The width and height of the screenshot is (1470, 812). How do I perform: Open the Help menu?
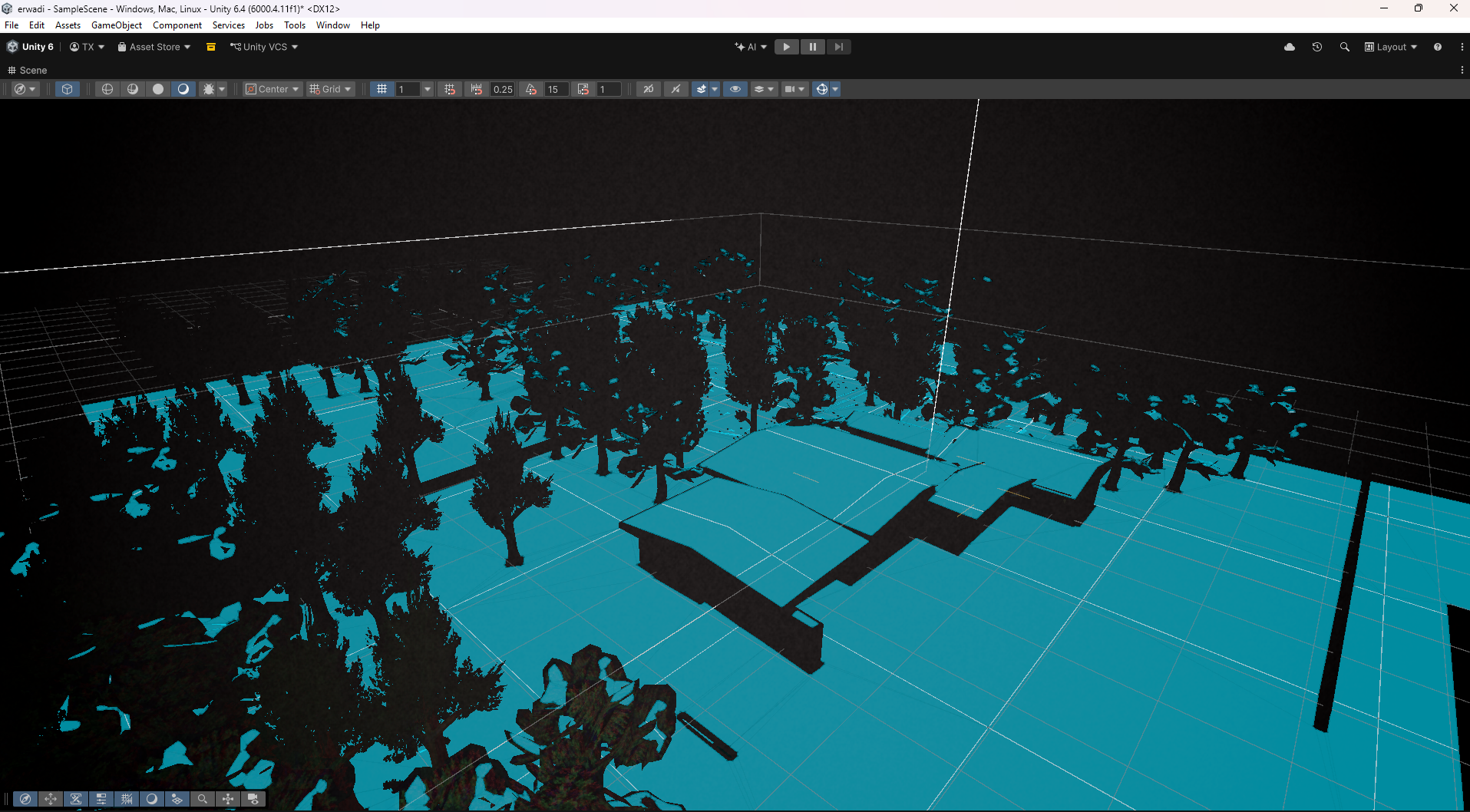pyautogui.click(x=370, y=25)
